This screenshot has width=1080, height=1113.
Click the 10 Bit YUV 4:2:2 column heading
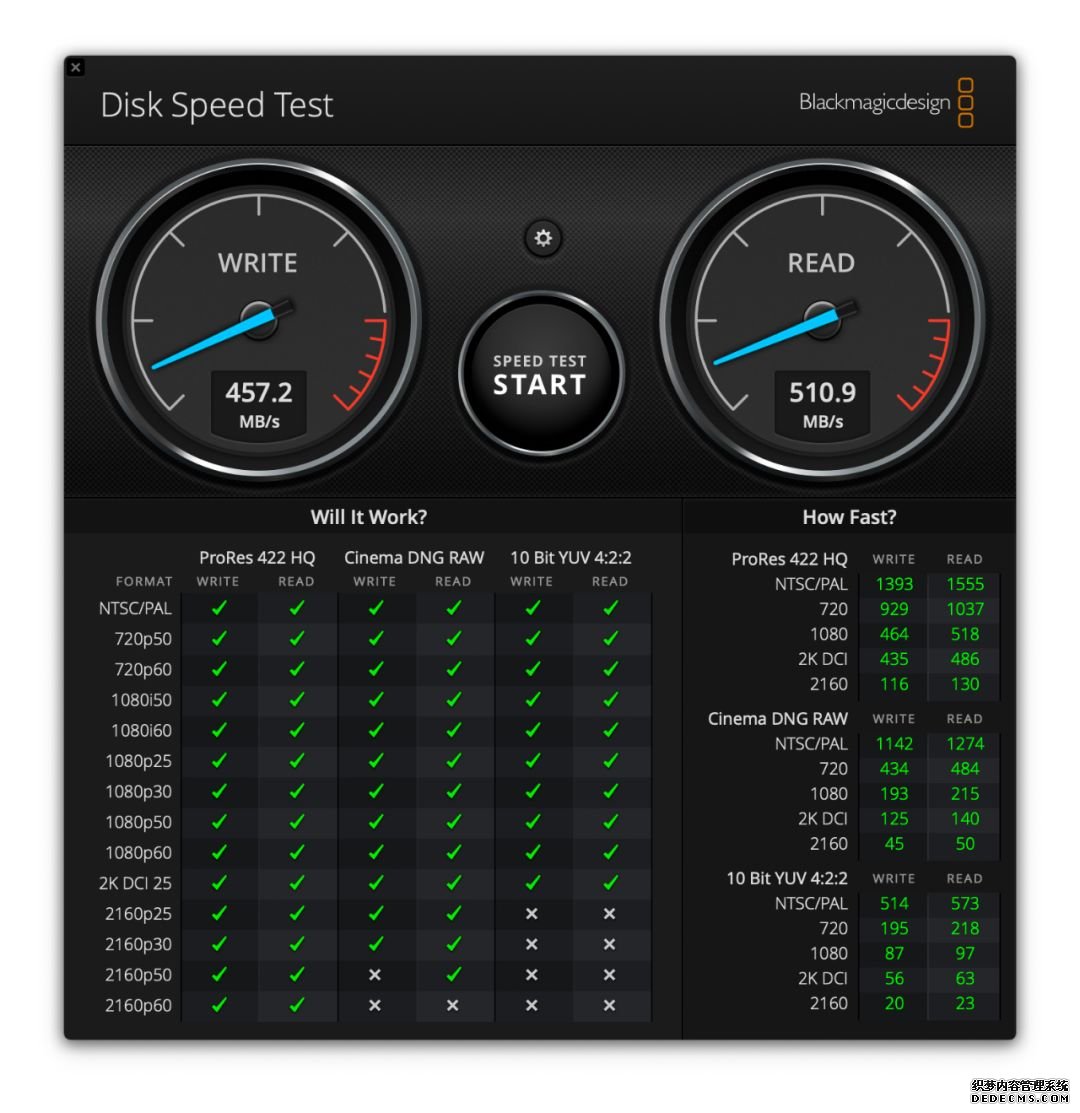click(571, 558)
